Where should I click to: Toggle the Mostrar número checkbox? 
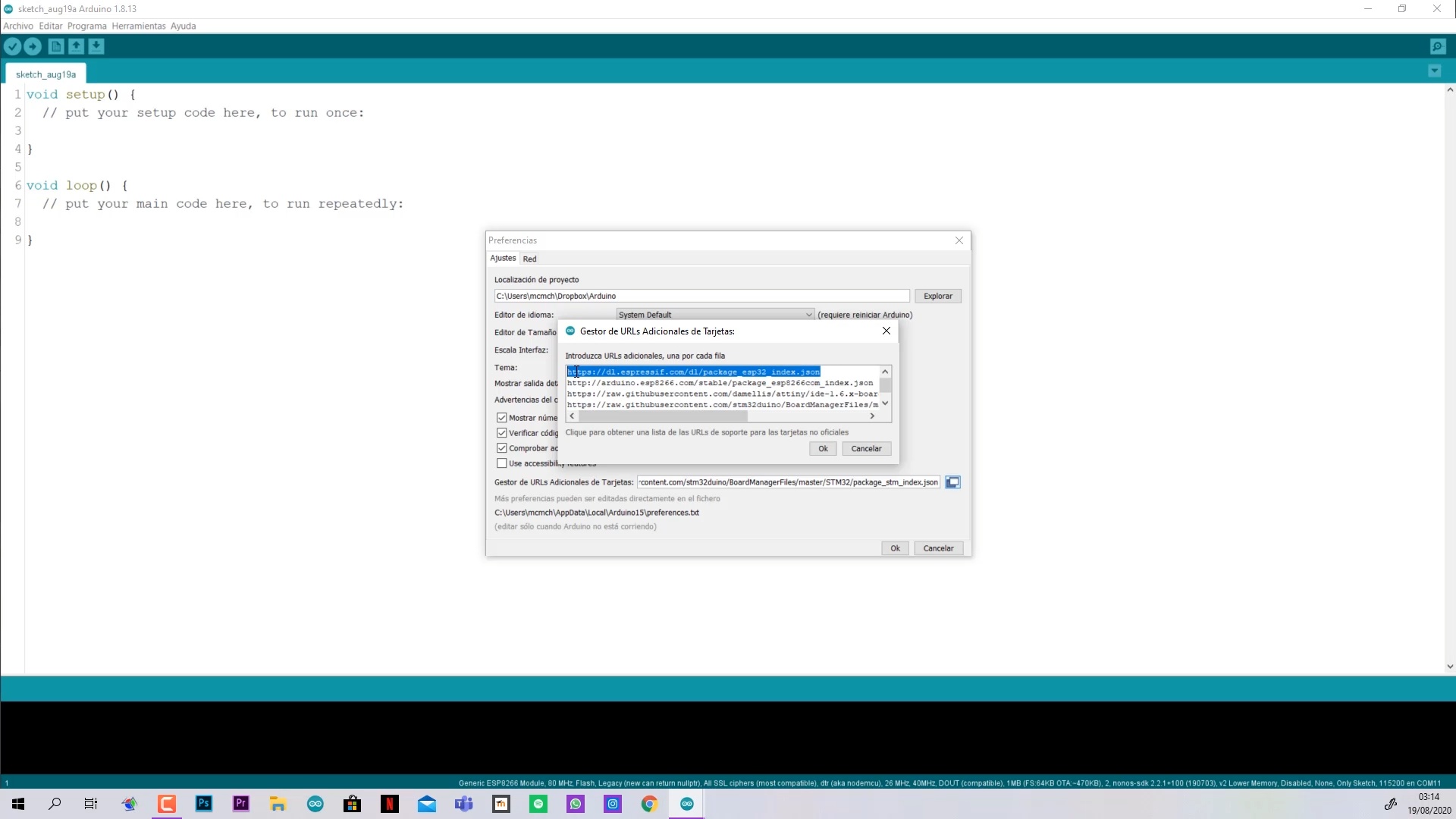(x=501, y=418)
